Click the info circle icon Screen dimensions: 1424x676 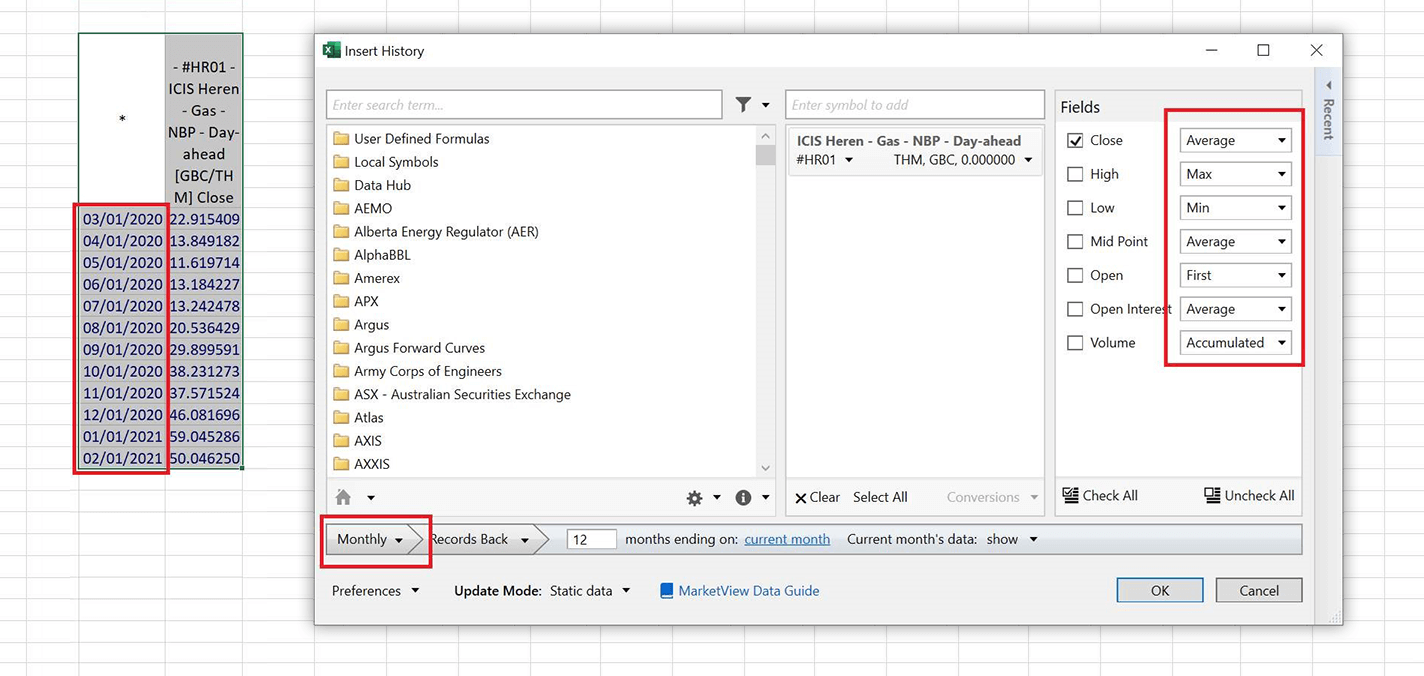743,497
